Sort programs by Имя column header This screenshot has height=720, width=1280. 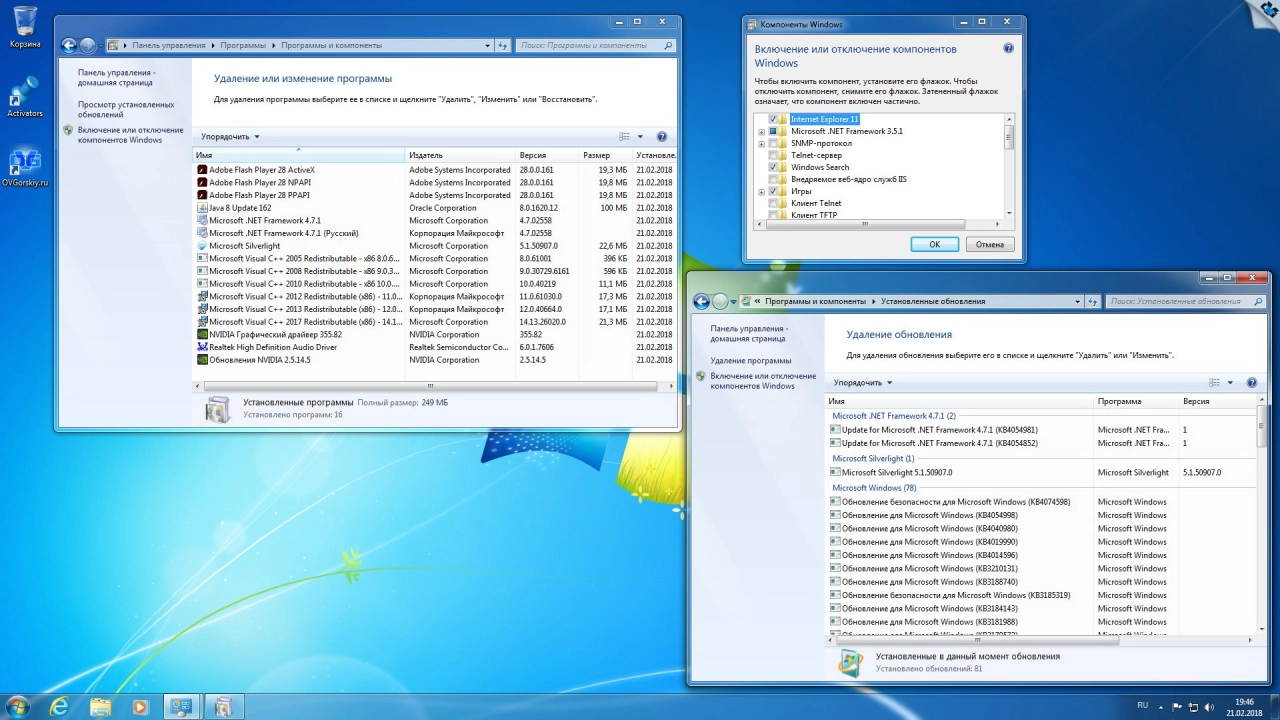tap(299, 155)
